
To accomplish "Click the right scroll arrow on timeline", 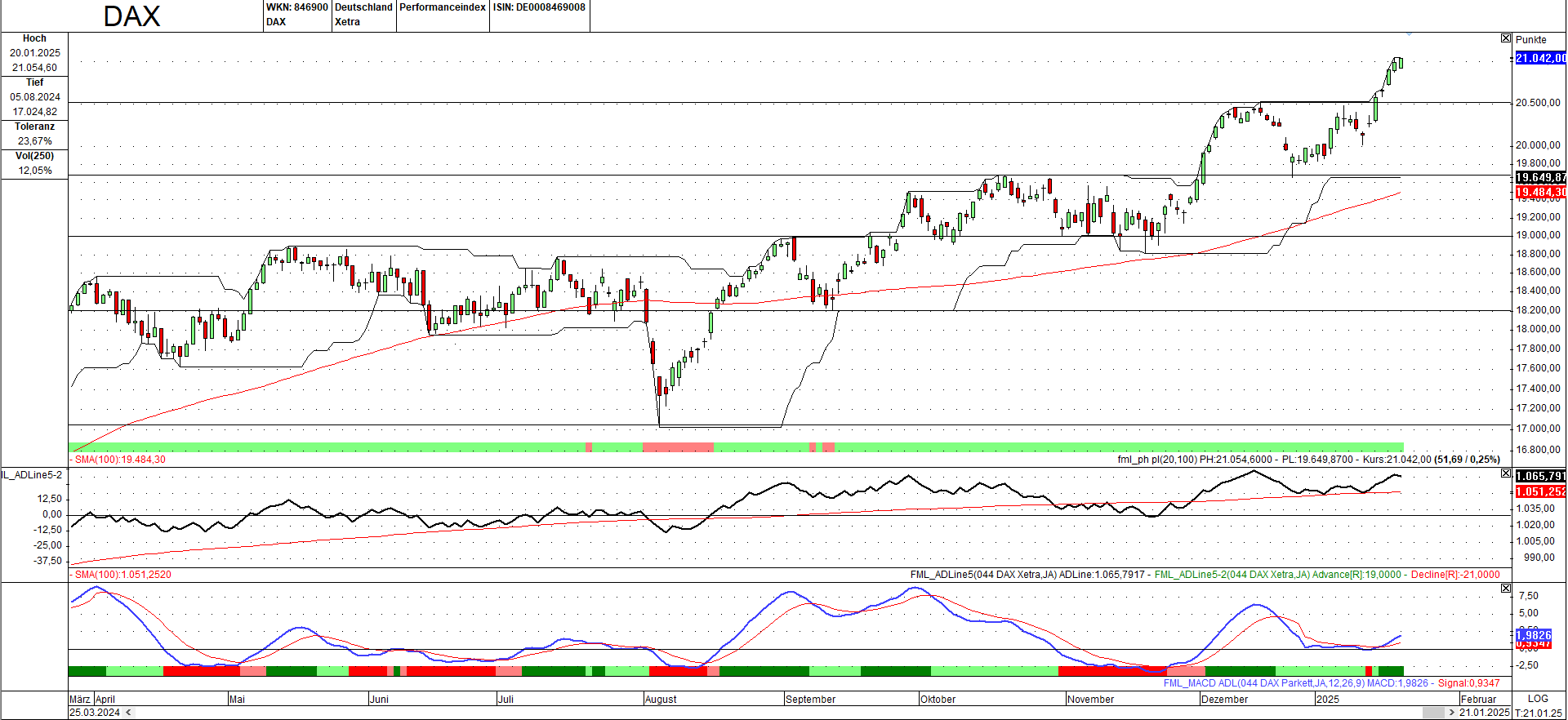I will [x=1451, y=713].
